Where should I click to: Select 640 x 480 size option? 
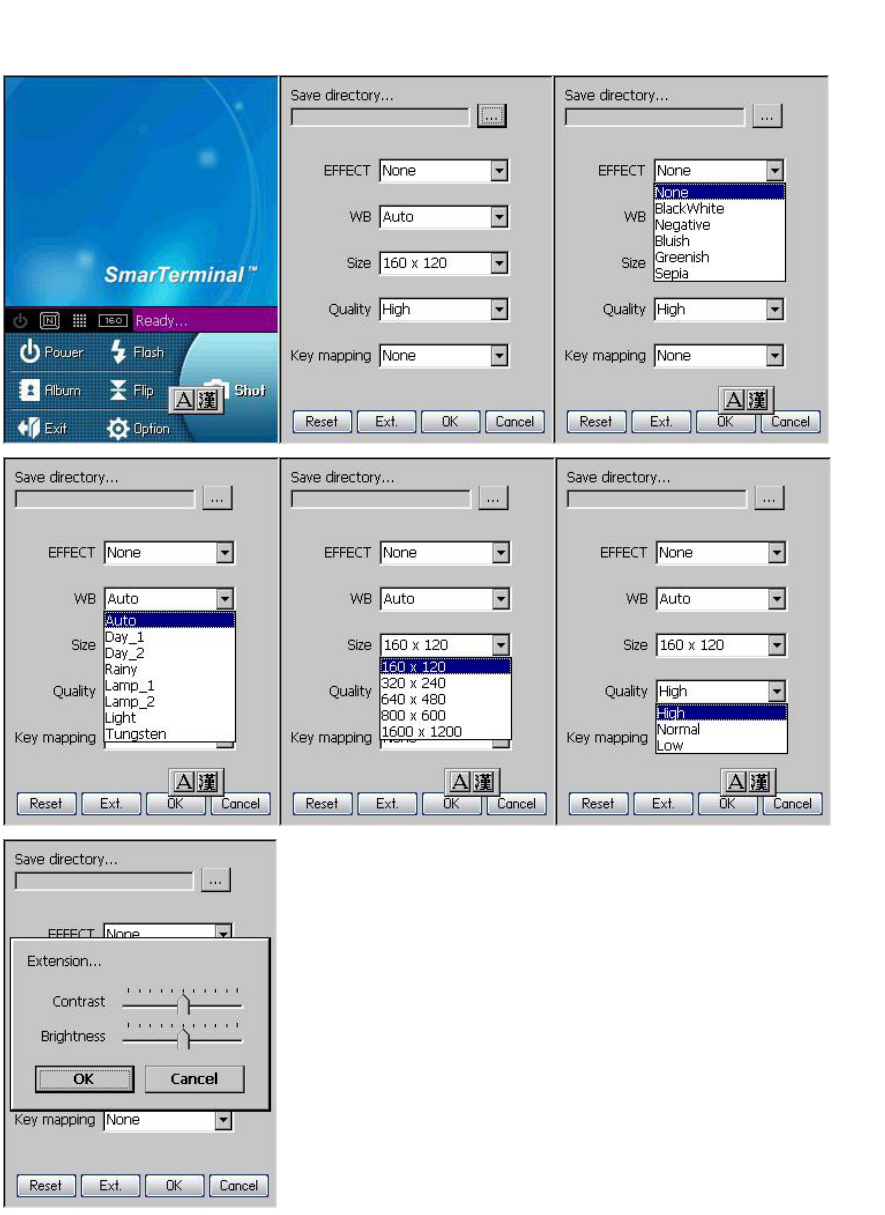tap(445, 699)
